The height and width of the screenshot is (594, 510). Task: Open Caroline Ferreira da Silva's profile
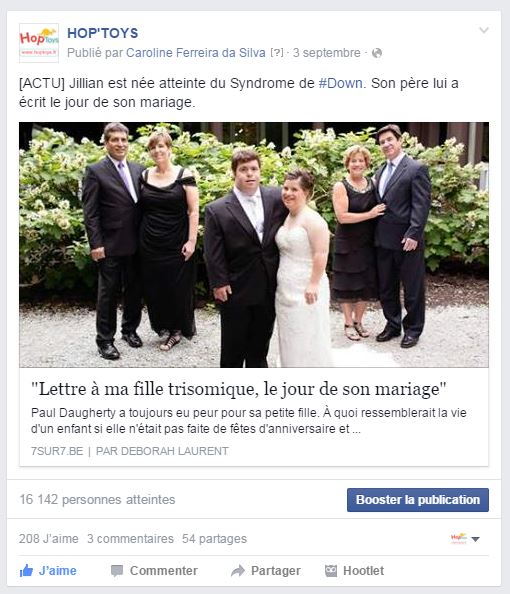pyautogui.click(x=196, y=53)
